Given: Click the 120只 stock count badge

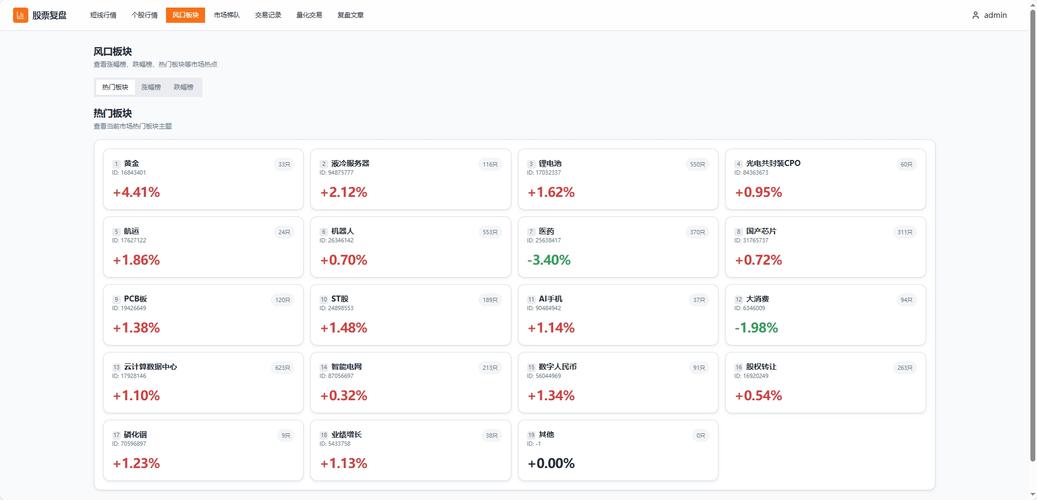Looking at the screenshot, I should point(282,300).
